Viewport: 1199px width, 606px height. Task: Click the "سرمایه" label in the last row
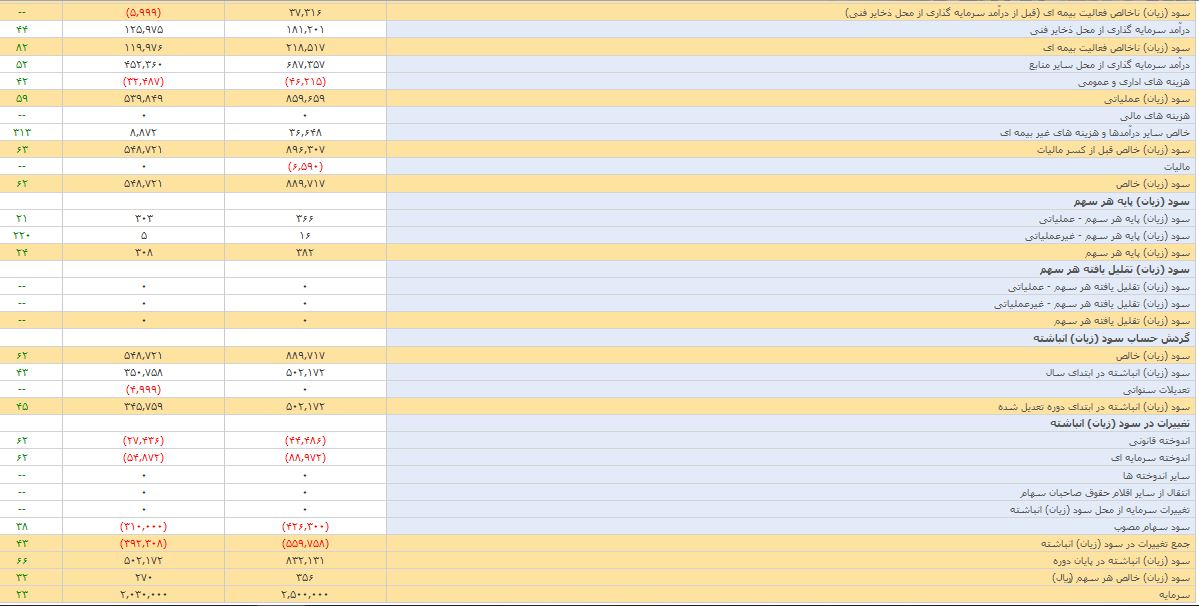click(1172, 594)
